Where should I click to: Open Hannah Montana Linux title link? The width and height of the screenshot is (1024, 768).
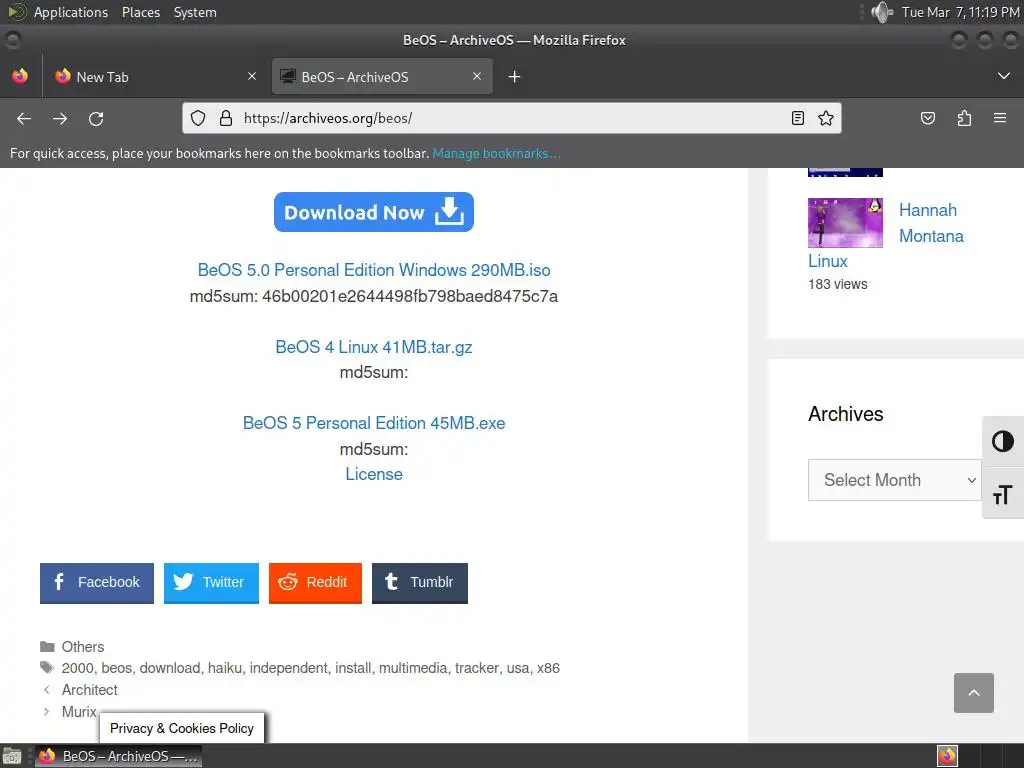pyautogui.click(x=931, y=223)
